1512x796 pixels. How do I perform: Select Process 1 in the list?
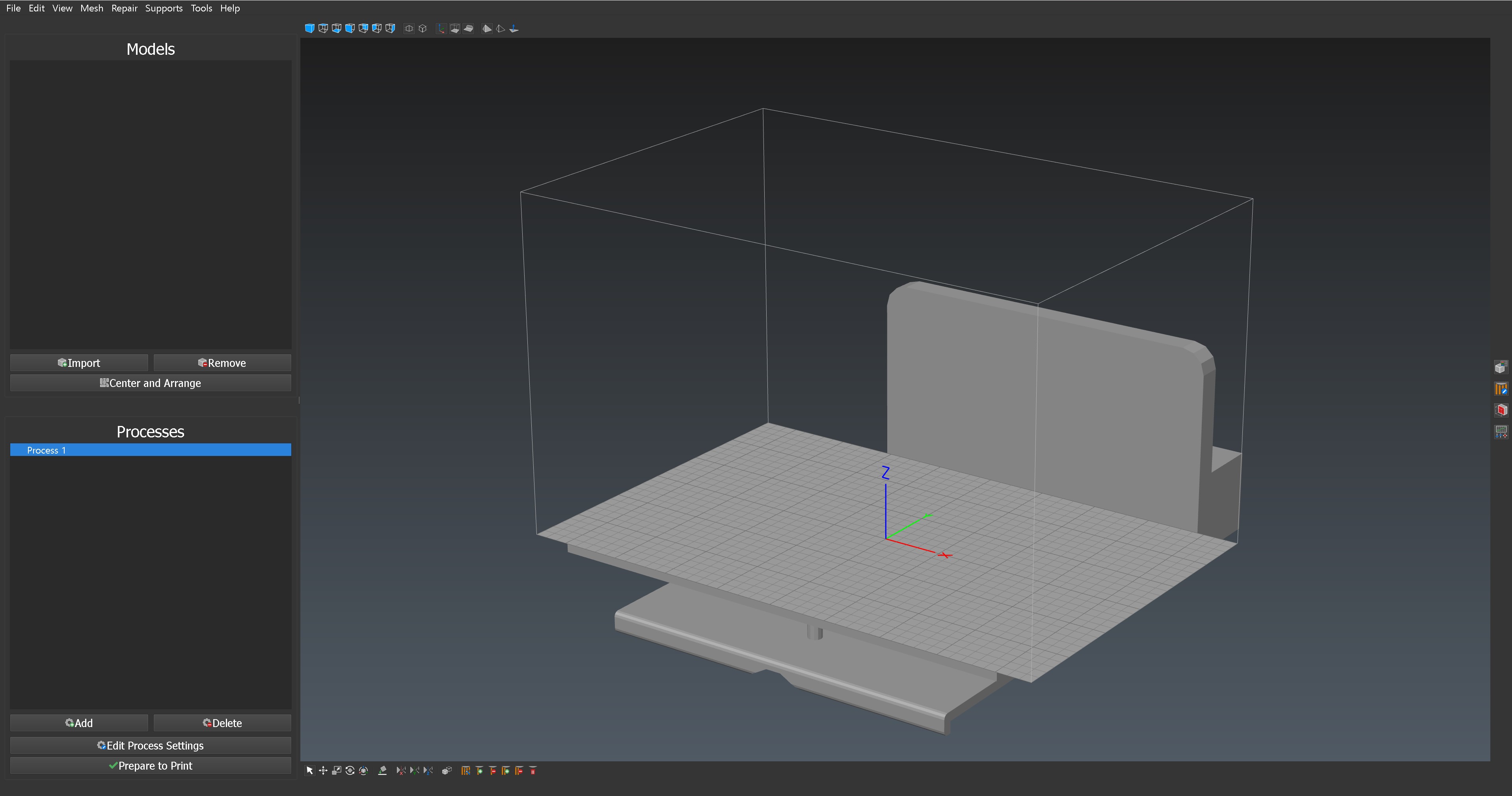tap(150, 450)
